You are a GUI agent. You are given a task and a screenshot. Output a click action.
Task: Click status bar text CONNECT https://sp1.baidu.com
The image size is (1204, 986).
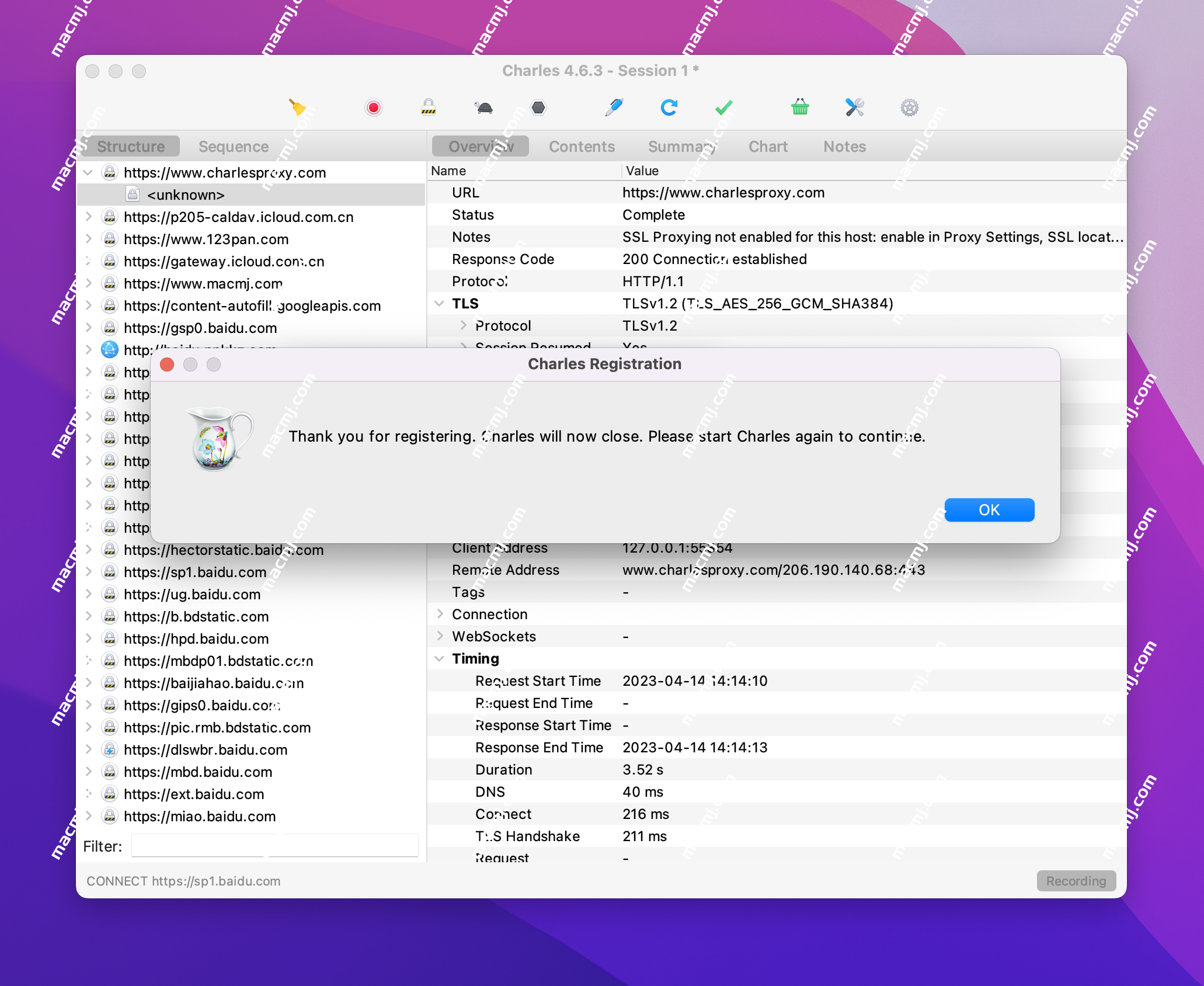[183, 881]
